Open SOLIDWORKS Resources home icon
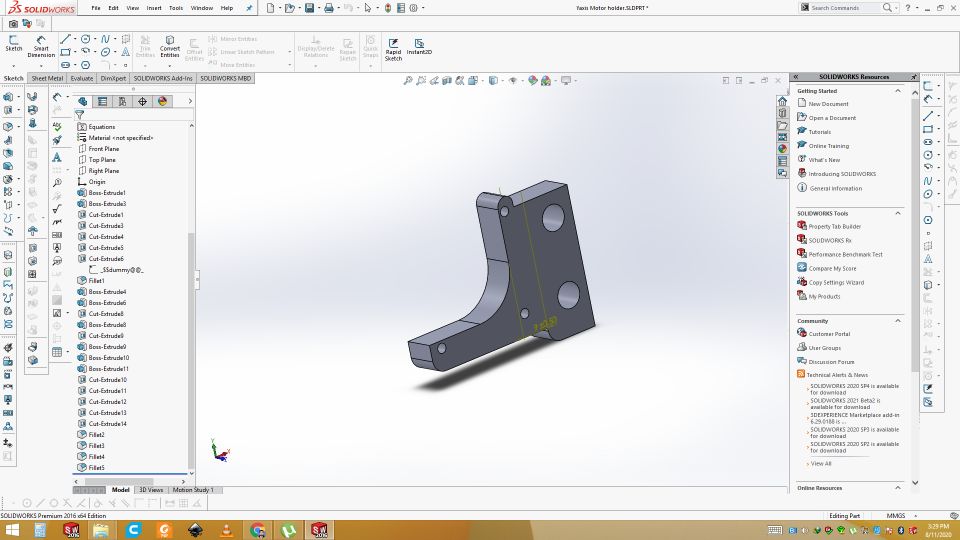This screenshot has width=960, height=540. click(782, 101)
